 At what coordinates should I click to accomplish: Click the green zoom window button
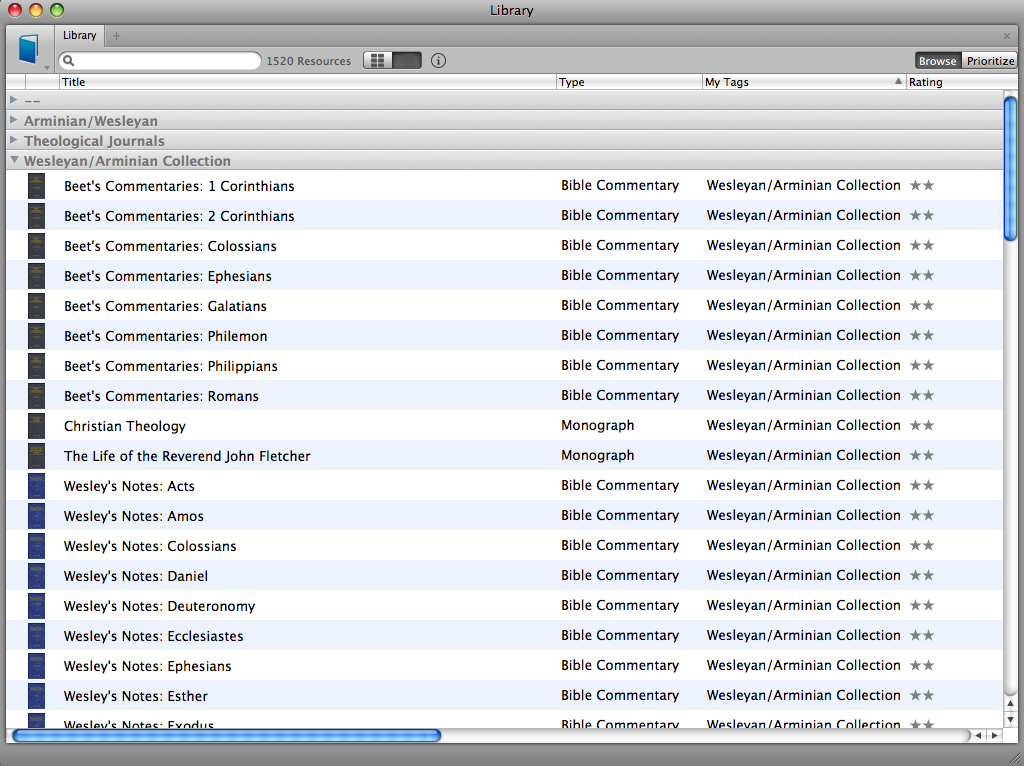click(x=57, y=10)
